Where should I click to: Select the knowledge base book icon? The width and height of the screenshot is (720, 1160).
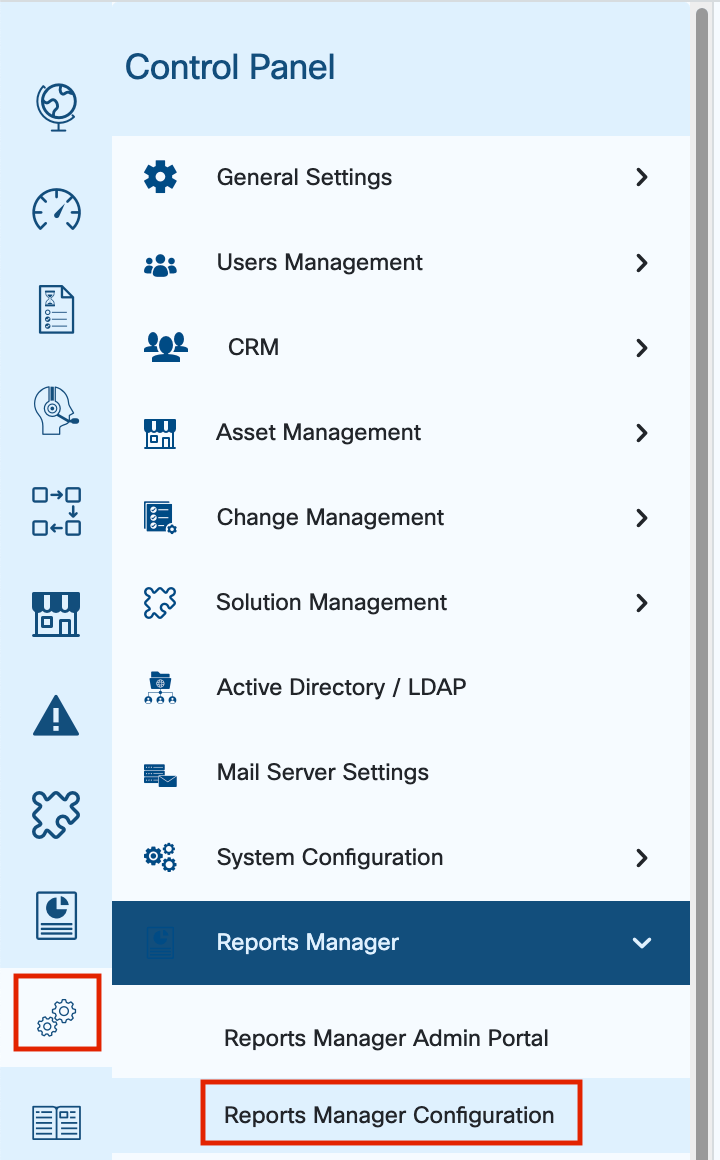[x=57, y=1122]
